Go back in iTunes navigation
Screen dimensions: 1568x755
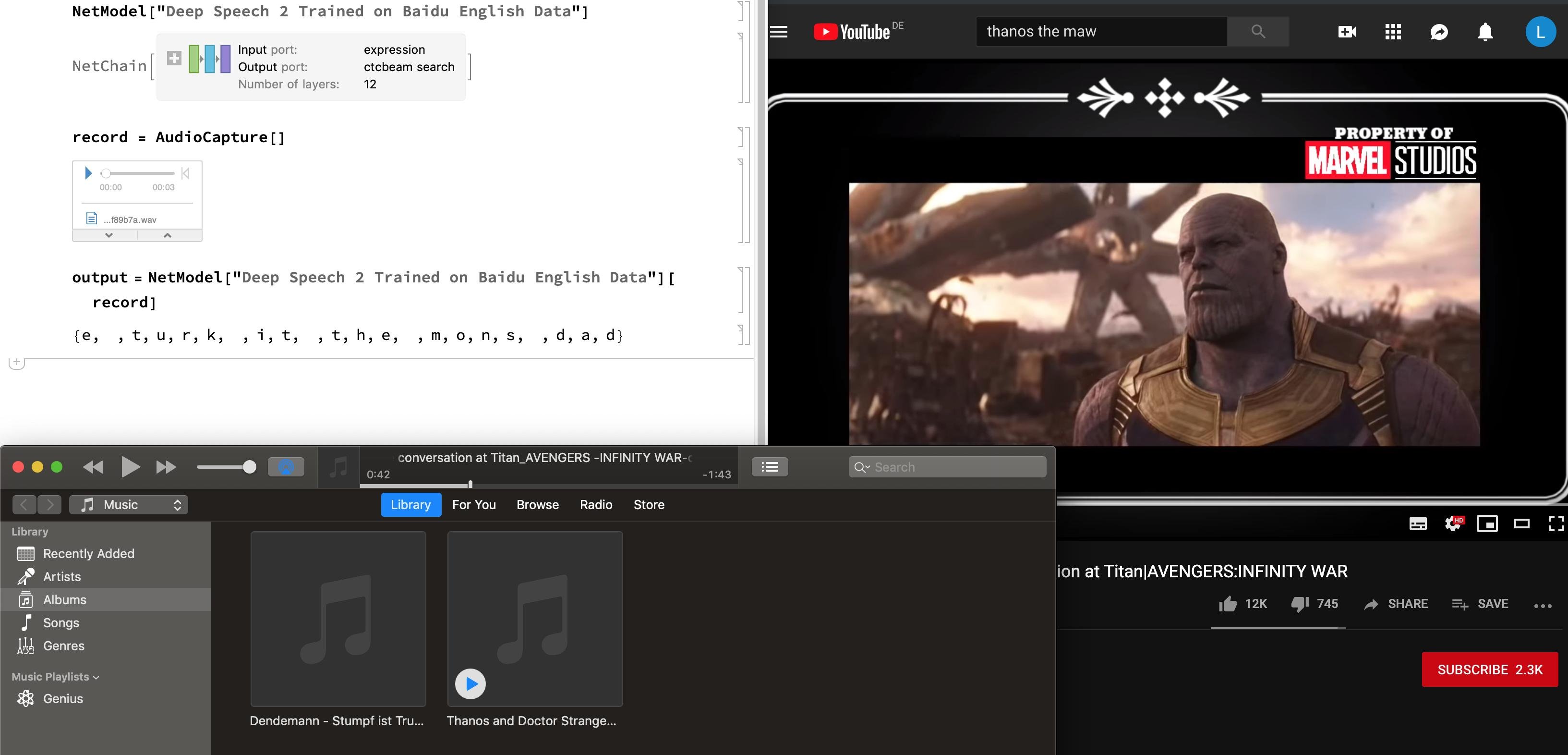pos(24,505)
